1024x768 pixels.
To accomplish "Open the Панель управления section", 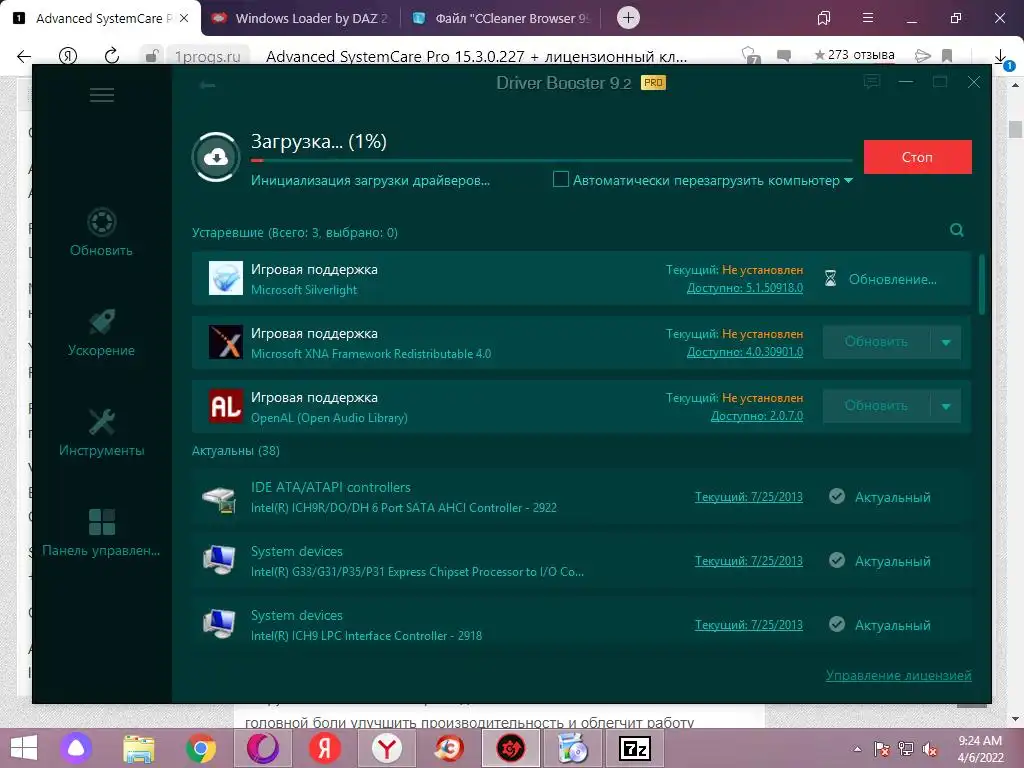I will [x=101, y=533].
